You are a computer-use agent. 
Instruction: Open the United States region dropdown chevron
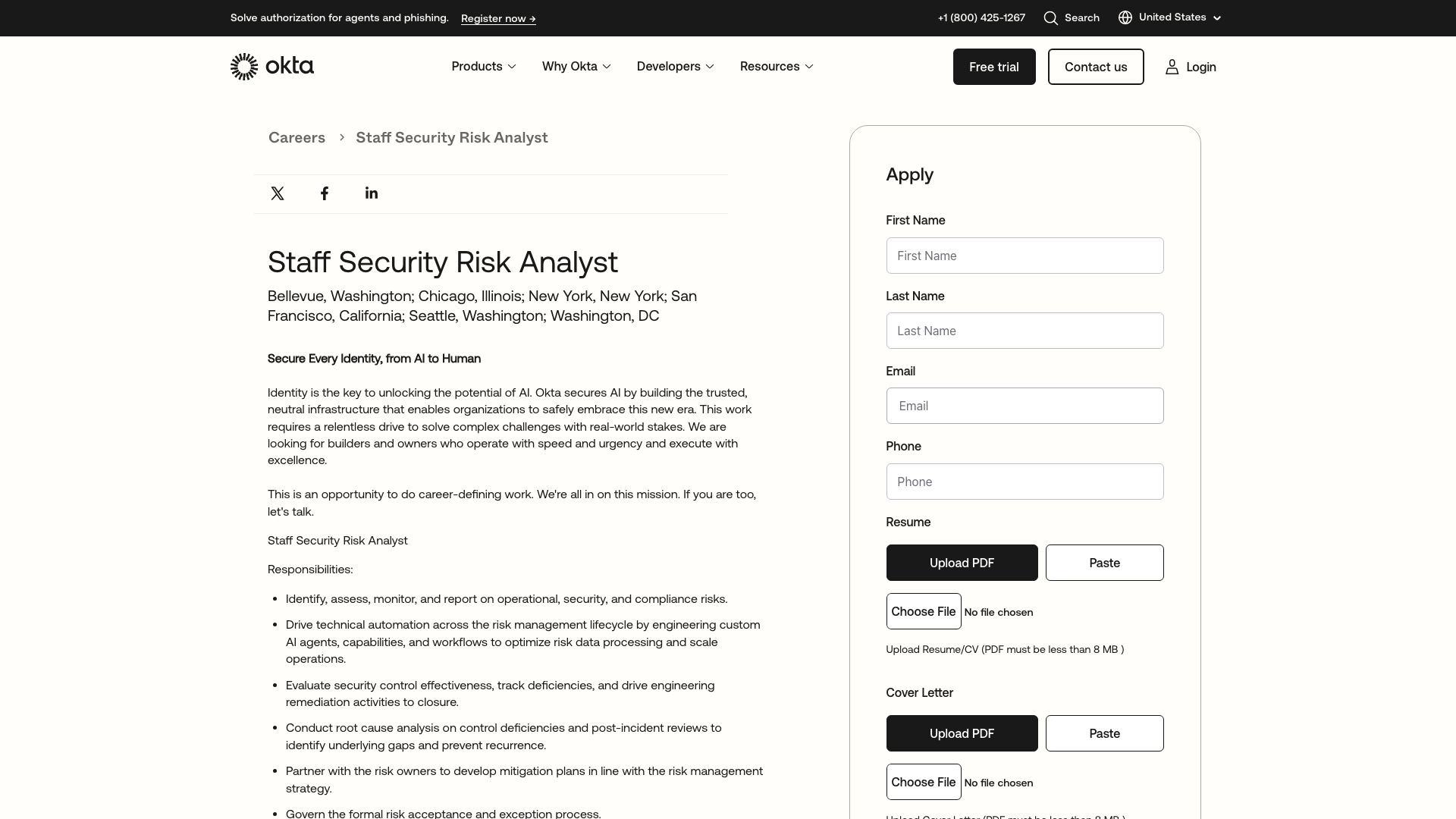pyautogui.click(x=1217, y=18)
